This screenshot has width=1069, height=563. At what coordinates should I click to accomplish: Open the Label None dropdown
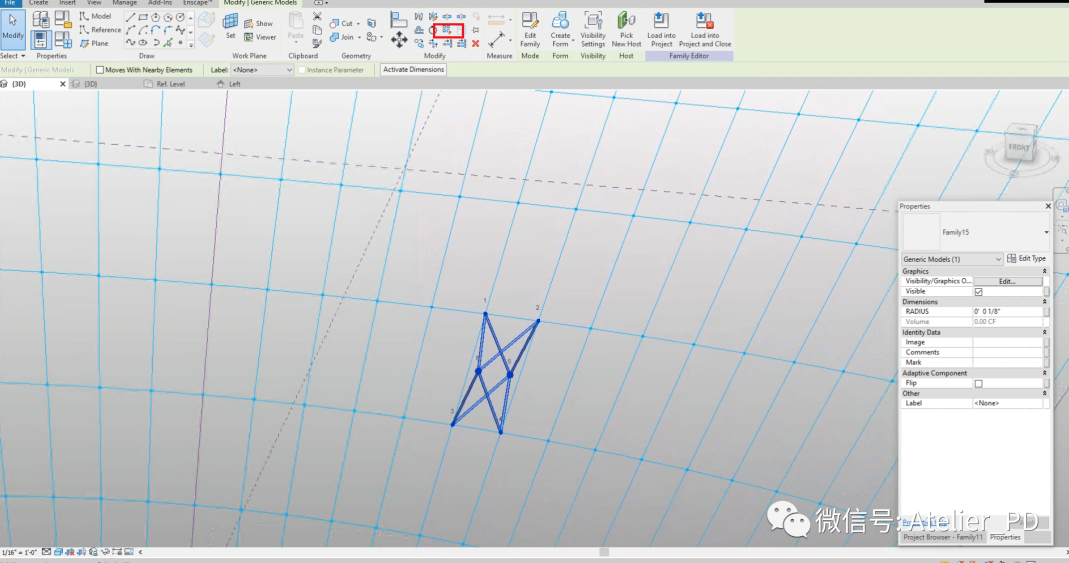coord(262,70)
